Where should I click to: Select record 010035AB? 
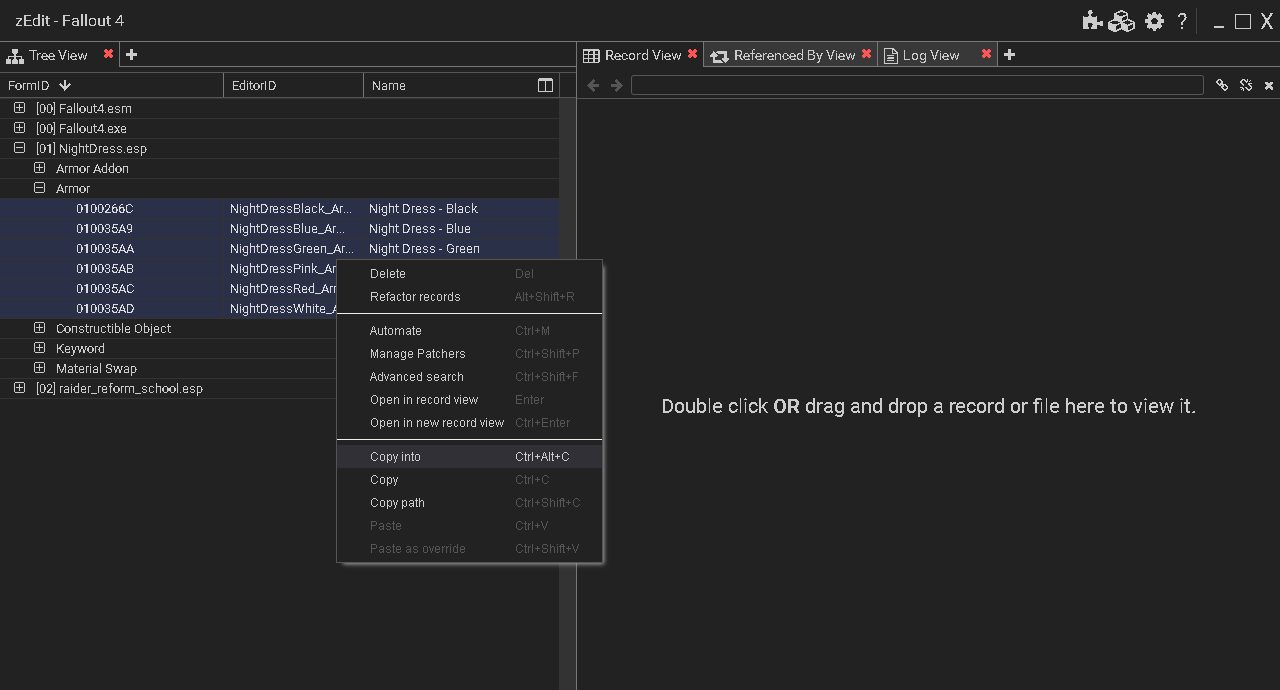pos(168,268)
